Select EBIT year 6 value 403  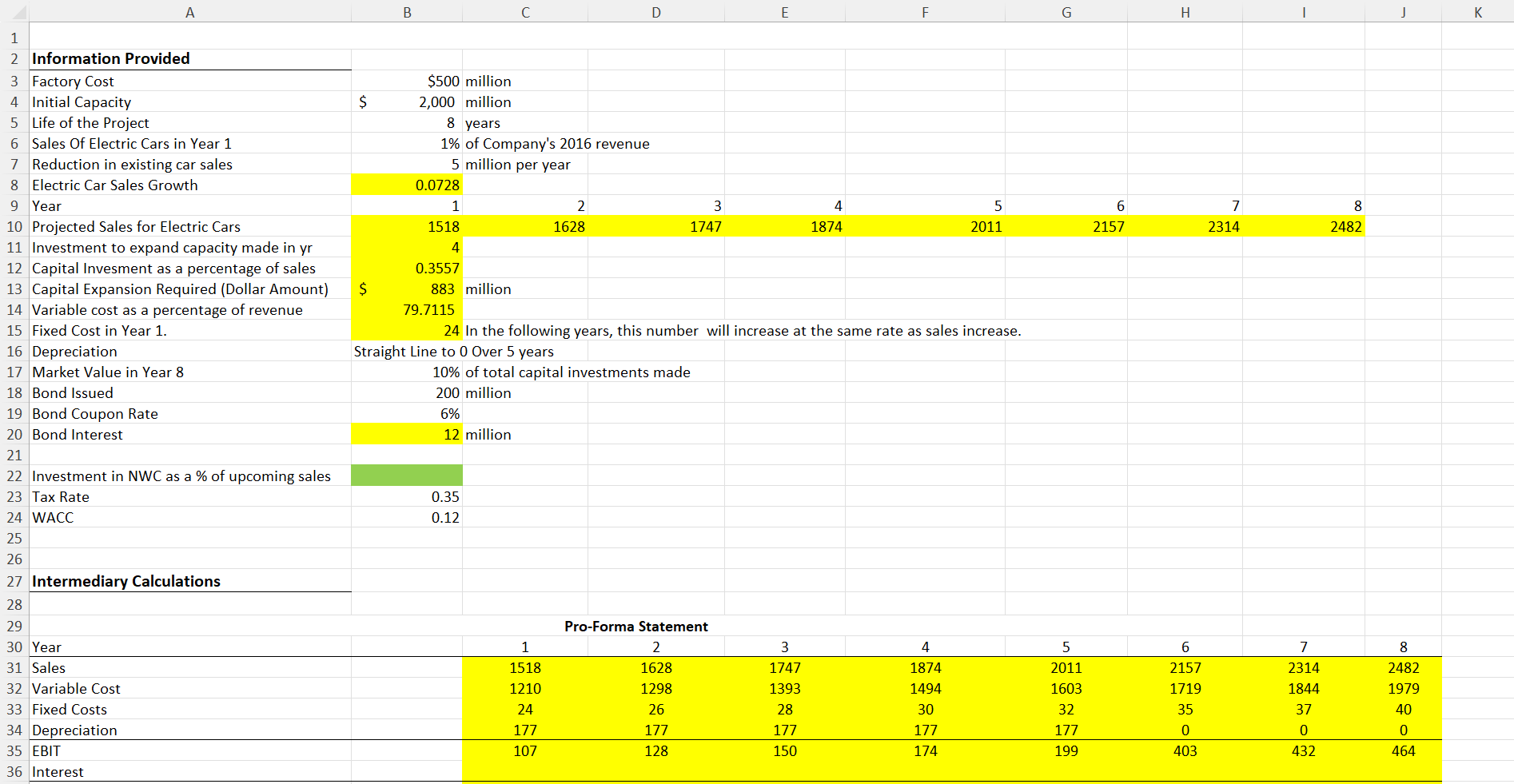pos(1185,750)
